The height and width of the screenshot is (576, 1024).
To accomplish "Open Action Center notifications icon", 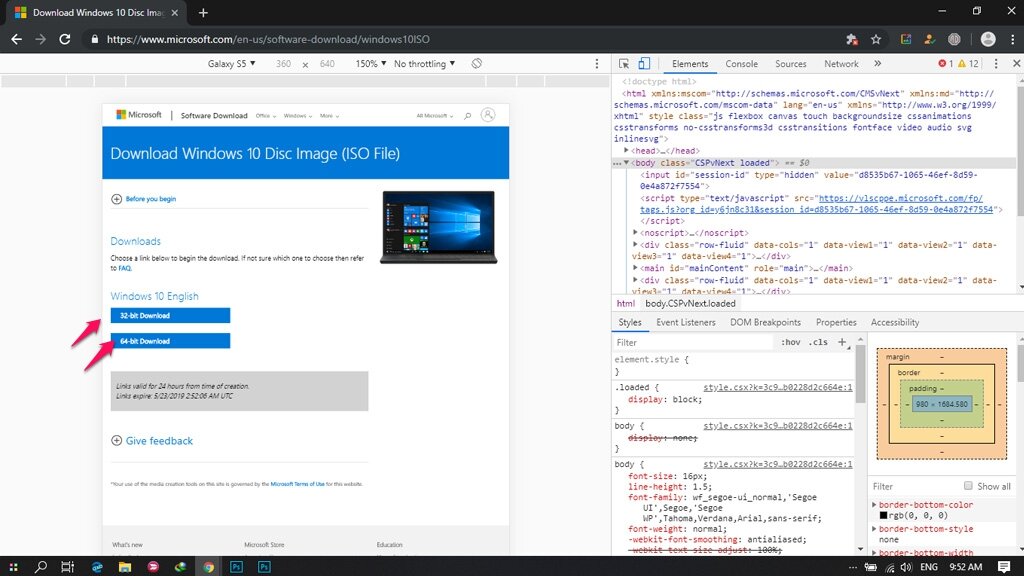I will click(1004, 566).
